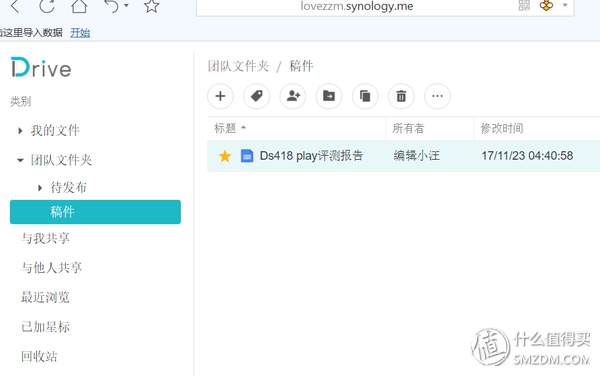
Task: Move selected file to folder icon
Action: [329, 96]
